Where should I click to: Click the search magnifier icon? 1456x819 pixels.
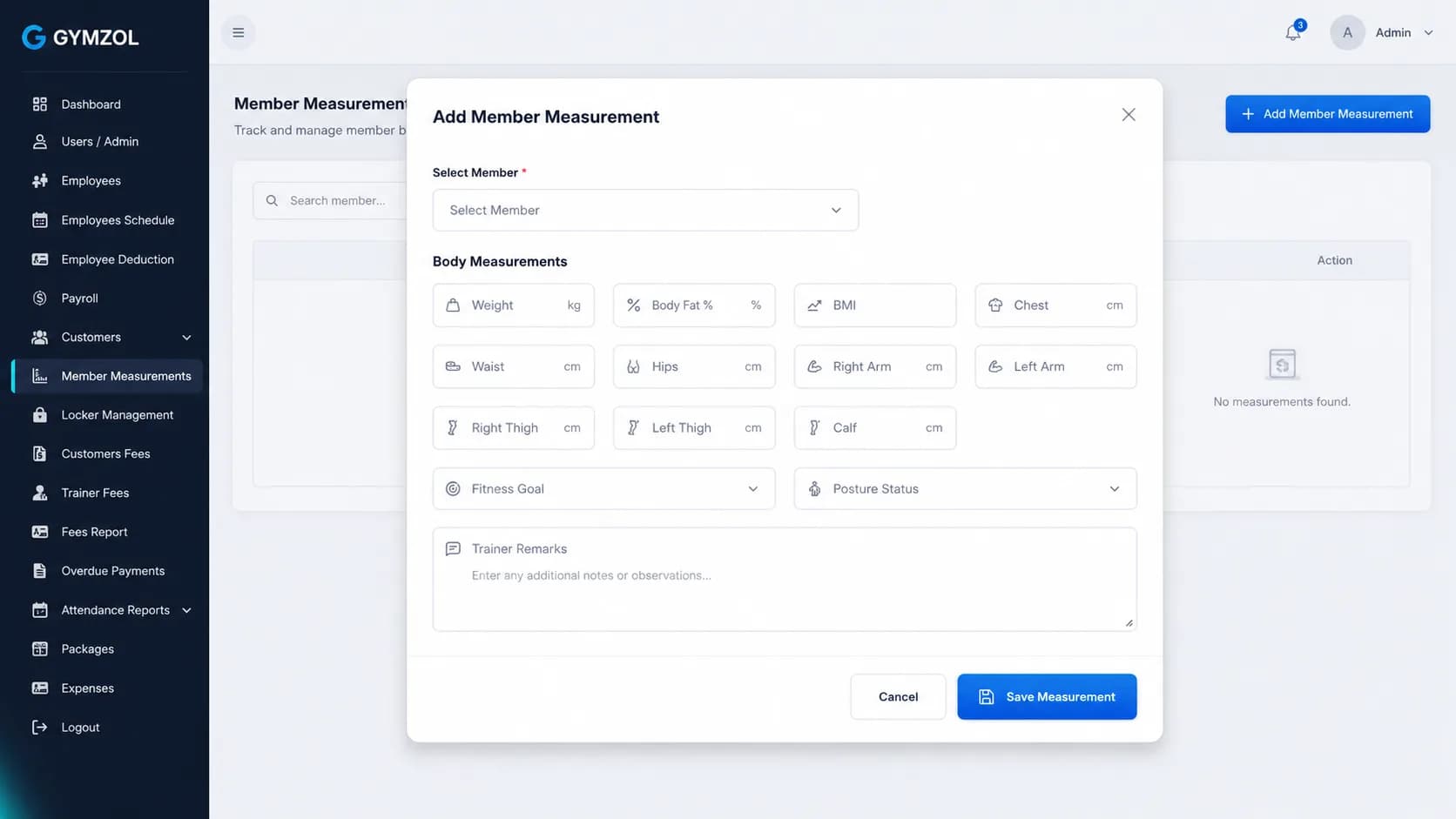(x=272, y=201)
